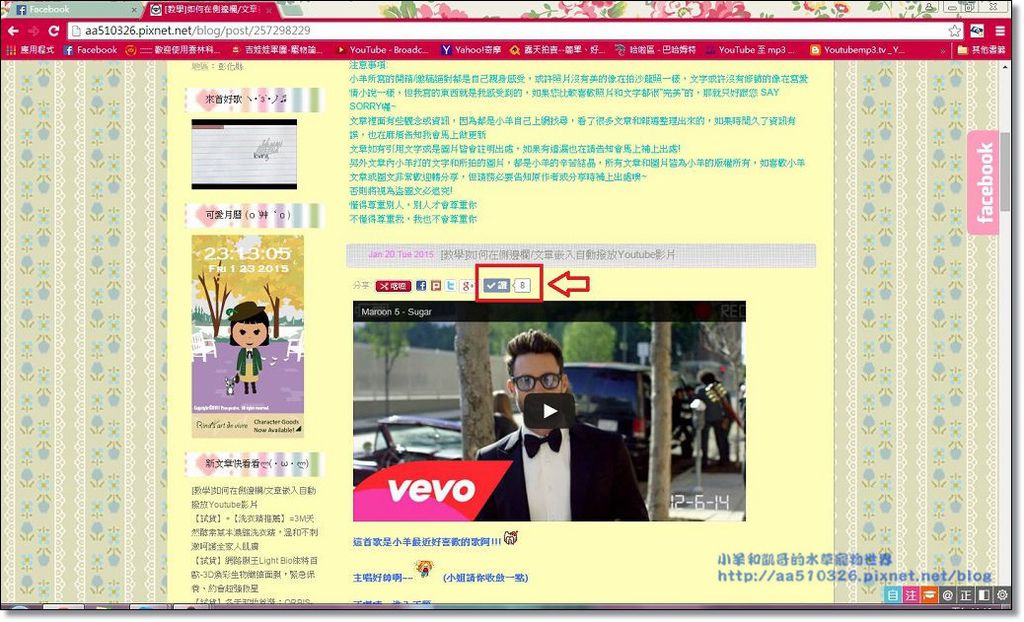Open the sidebar Light Bio review link
The height and width of the screenshot is (622, 1024).
point(255,574)
